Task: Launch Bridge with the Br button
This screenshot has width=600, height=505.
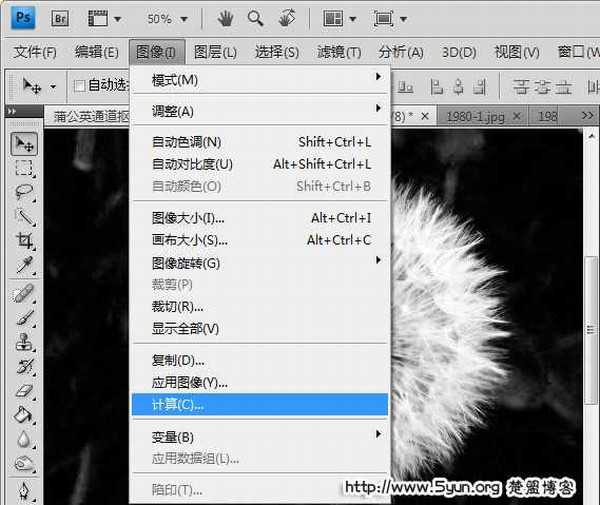Action: [x=60, y=18]
